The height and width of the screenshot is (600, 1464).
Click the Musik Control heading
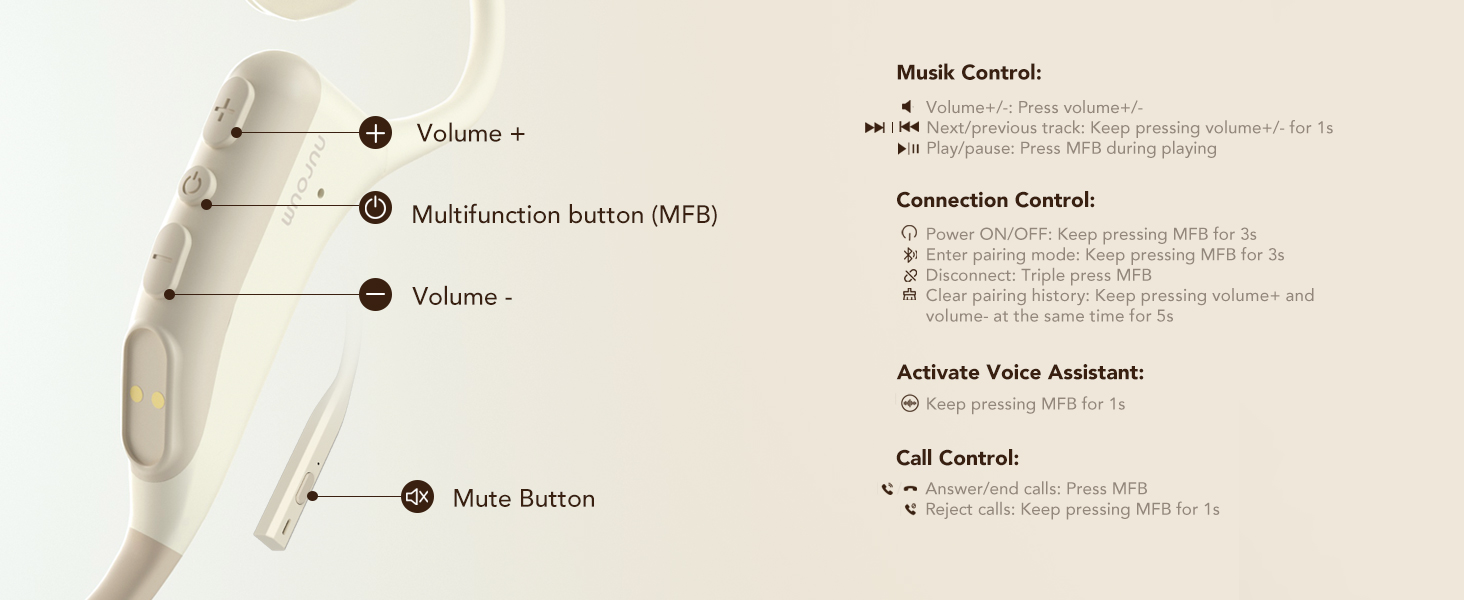click(x=969, y=73)
